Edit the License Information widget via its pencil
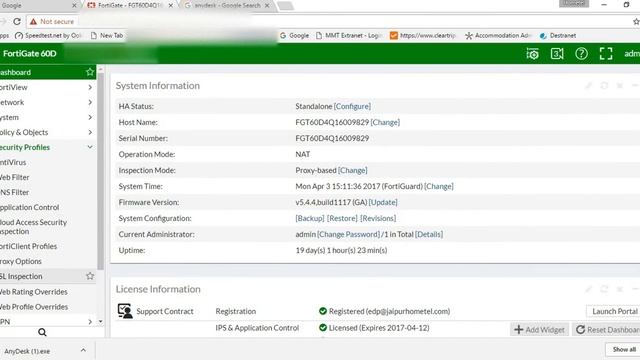The image size is (640, 360). coord(589,289)
